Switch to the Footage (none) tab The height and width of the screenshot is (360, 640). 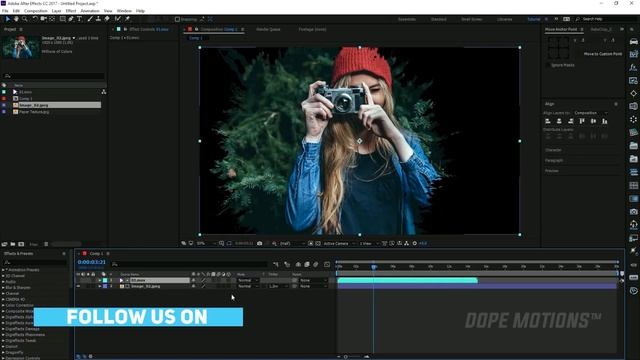[312, 29]
